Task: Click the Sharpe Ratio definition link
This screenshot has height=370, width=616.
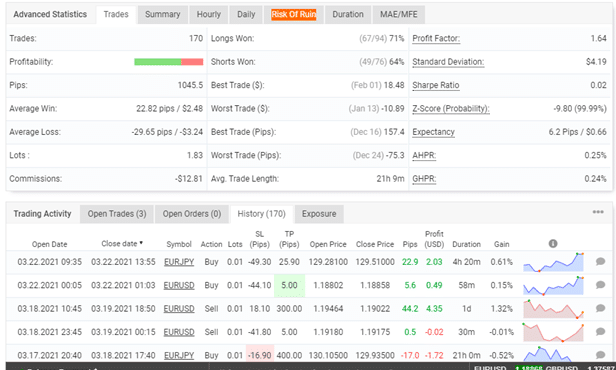Action: [435, 85]
